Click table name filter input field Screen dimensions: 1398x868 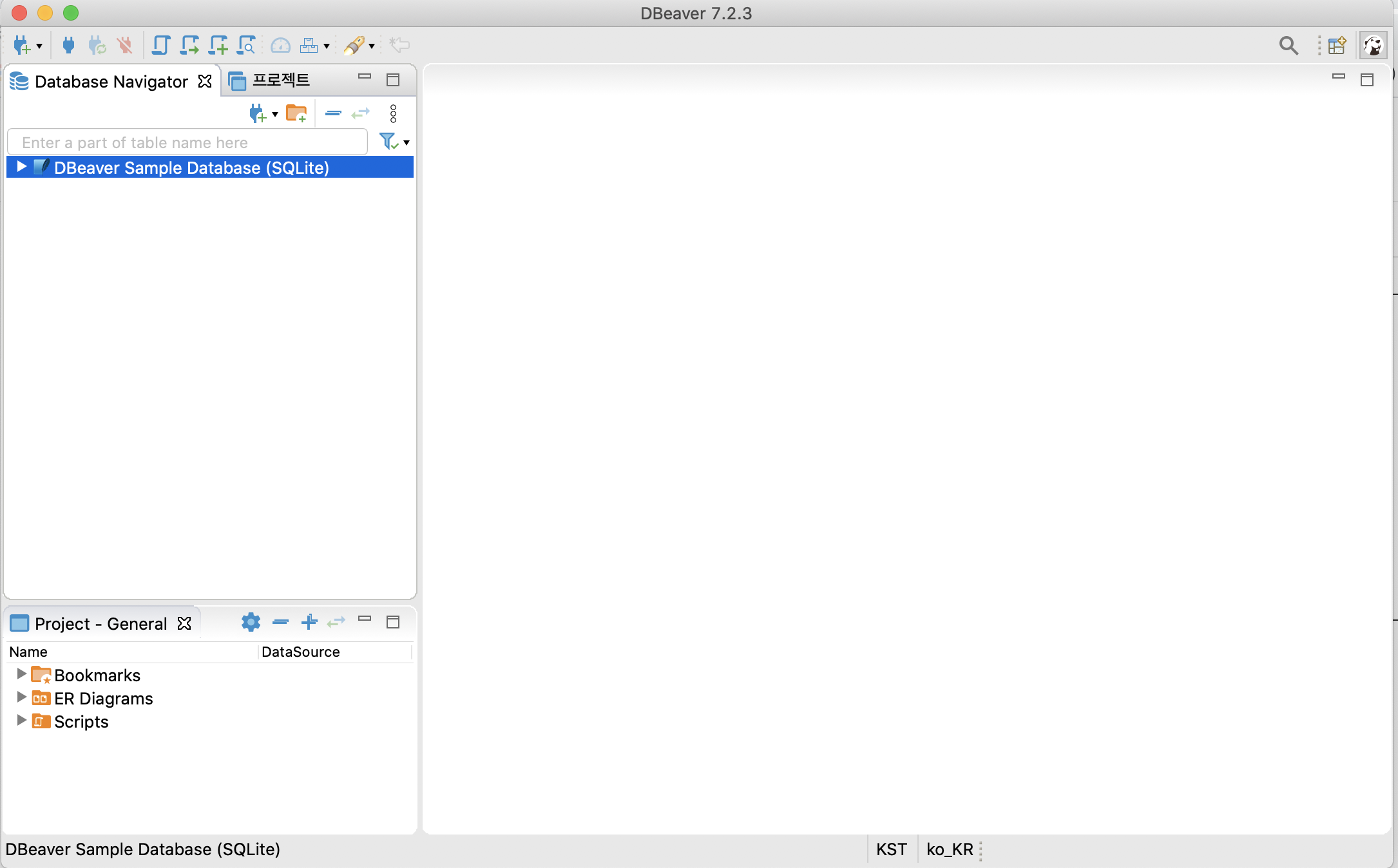click(187, 142)
